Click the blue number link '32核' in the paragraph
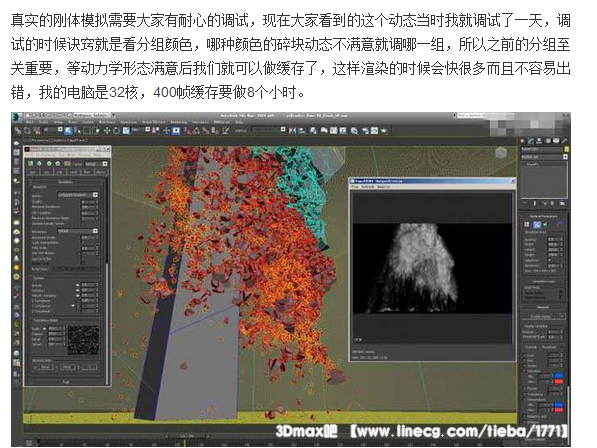 123,92
